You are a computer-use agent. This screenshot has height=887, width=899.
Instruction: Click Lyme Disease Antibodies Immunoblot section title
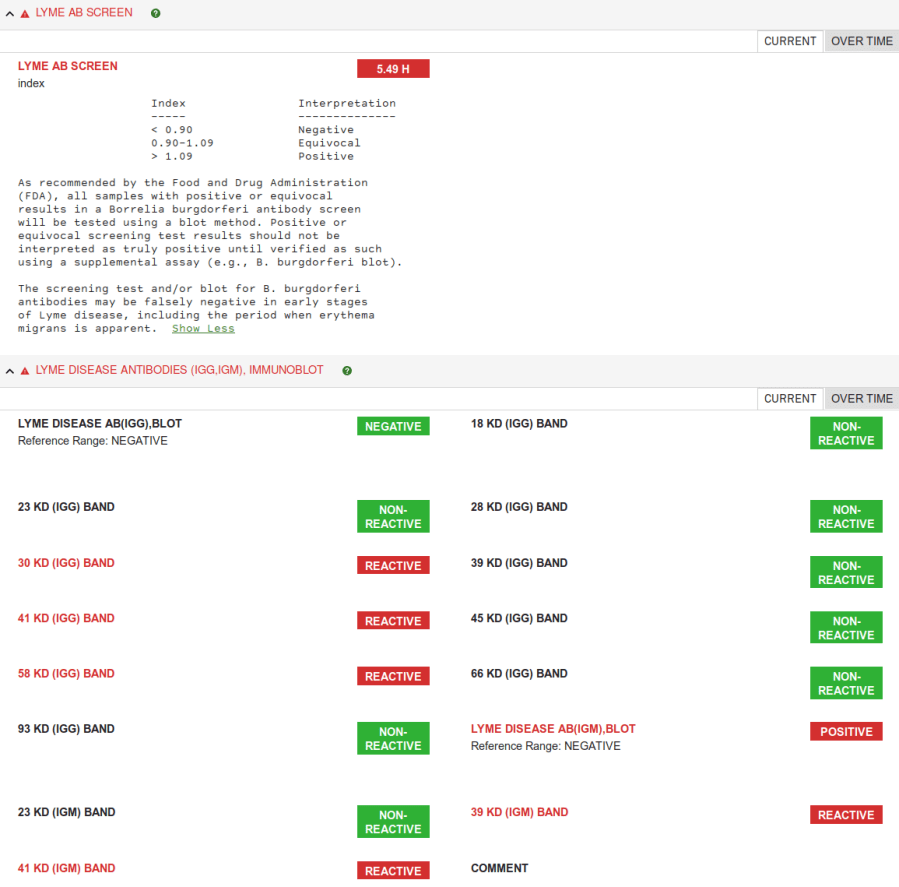(x=179, y=370)
